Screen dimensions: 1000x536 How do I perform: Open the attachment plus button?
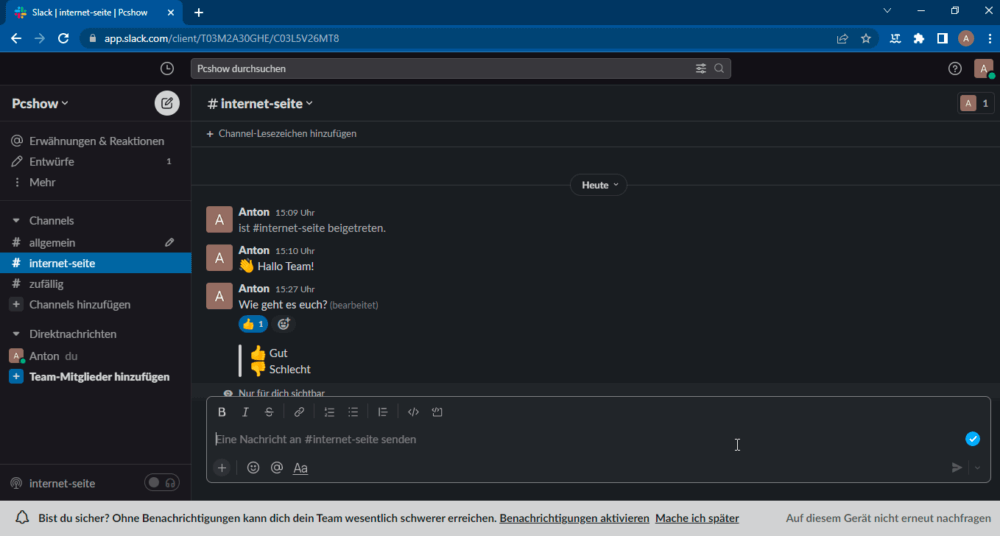click(221, 468)
